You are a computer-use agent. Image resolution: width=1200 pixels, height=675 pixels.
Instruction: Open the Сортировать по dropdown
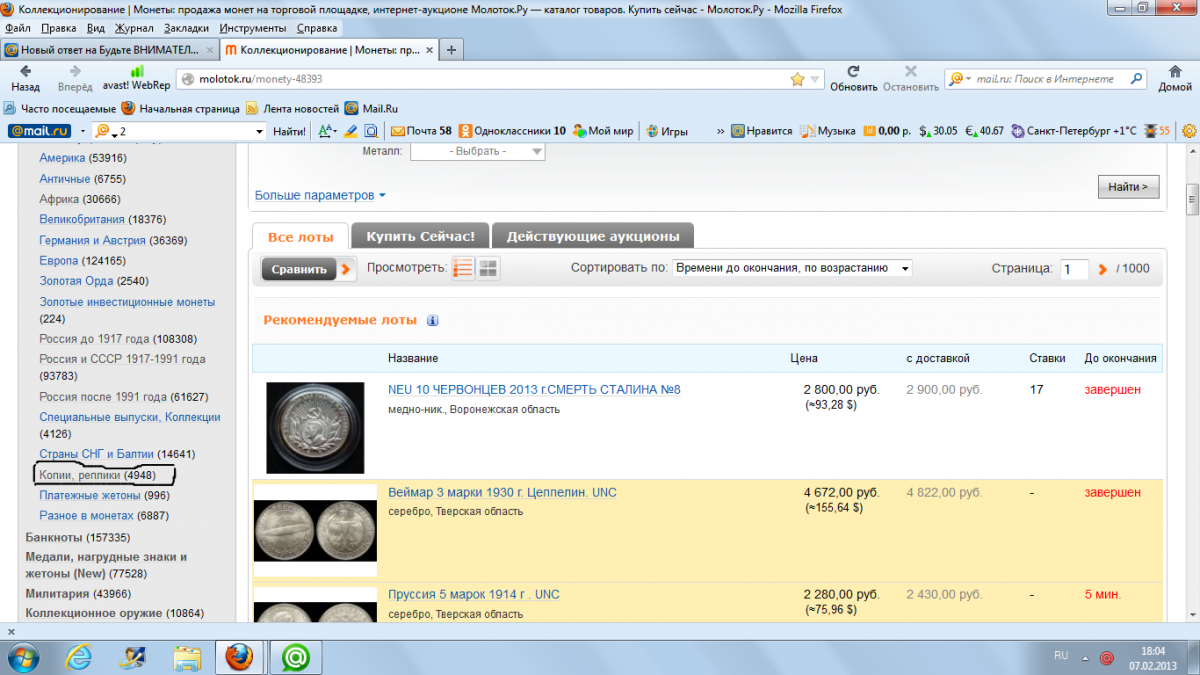(x=792, y=268)
